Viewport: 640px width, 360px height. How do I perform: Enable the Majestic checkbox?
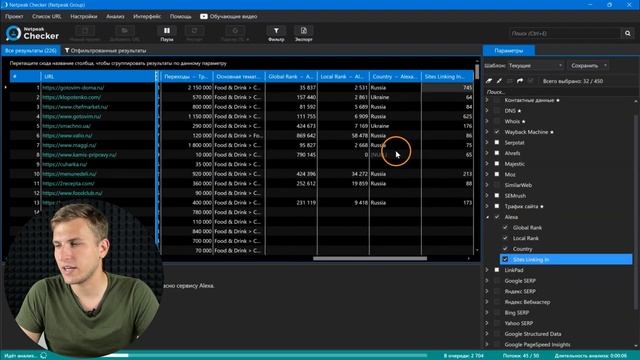pos(497,164)
